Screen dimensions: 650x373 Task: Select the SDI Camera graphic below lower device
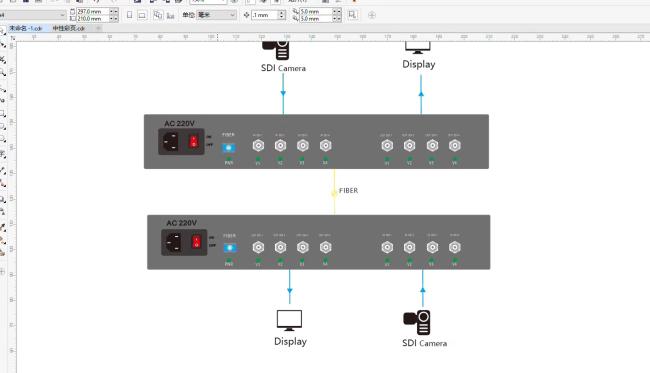tap(417, 322)
